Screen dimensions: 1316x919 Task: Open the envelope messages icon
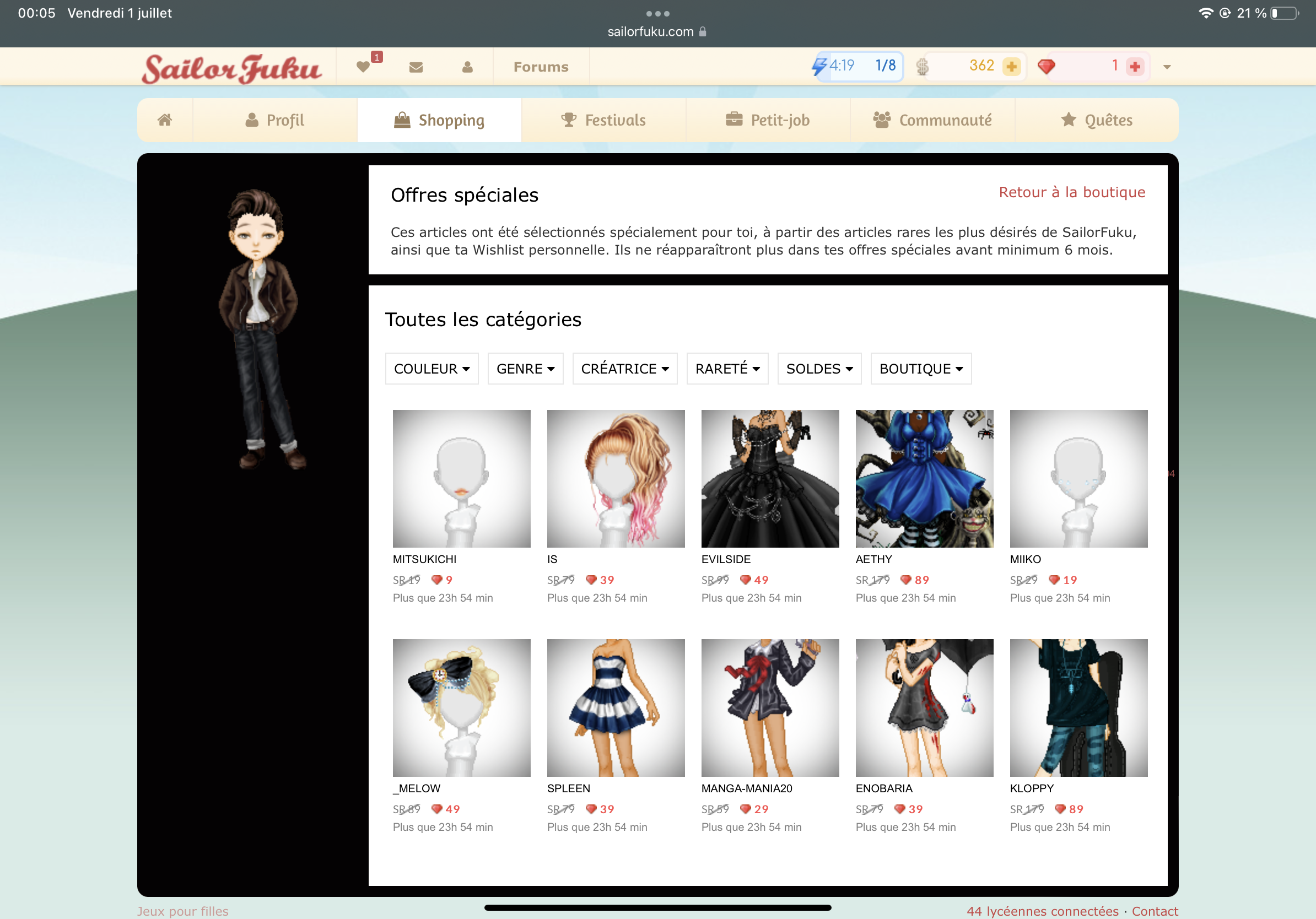416,67
